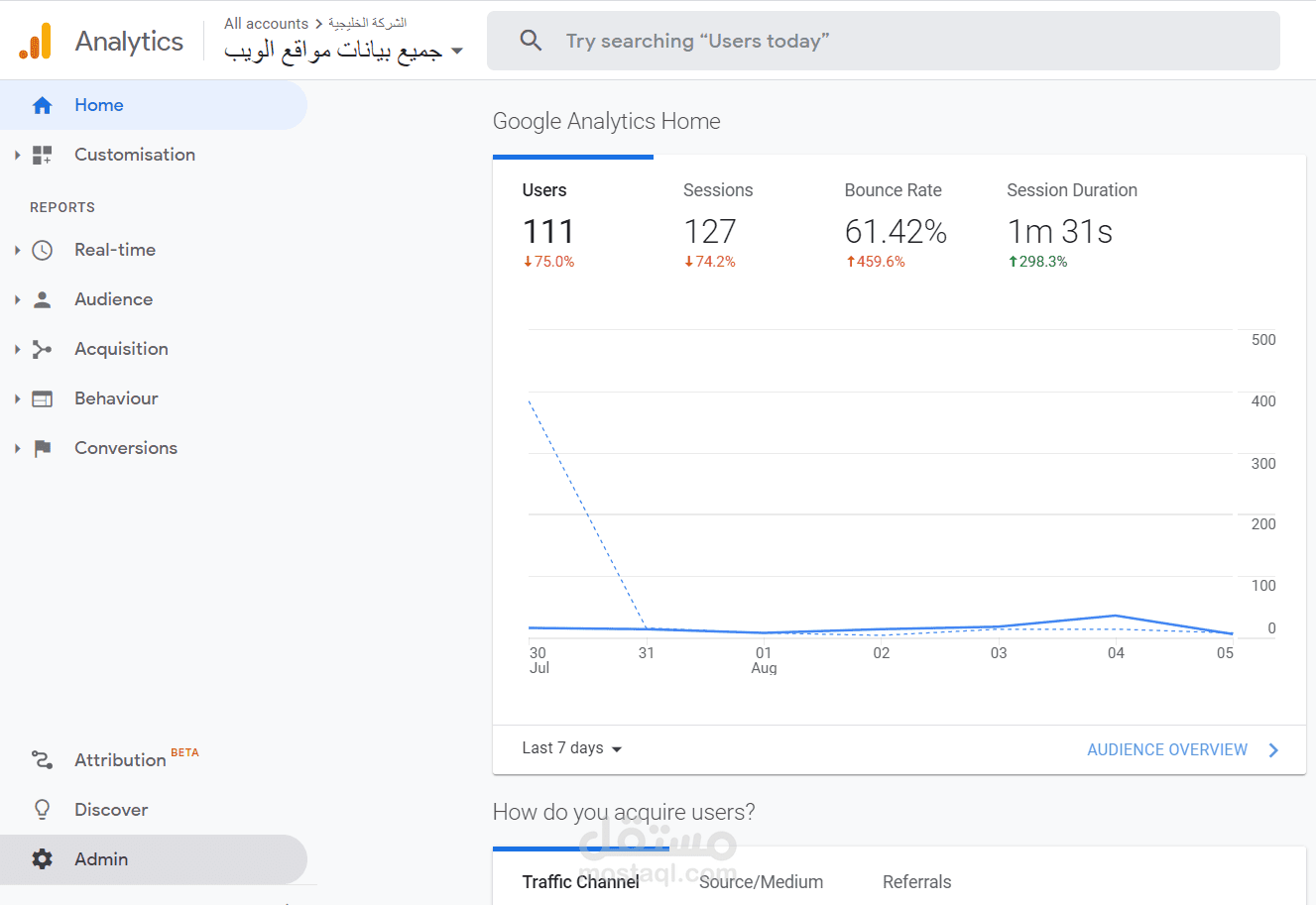The height and width of the screenshot is (905, 1316).
Task: Click the Admin gear icon
Action: click(x=42, y=859)
